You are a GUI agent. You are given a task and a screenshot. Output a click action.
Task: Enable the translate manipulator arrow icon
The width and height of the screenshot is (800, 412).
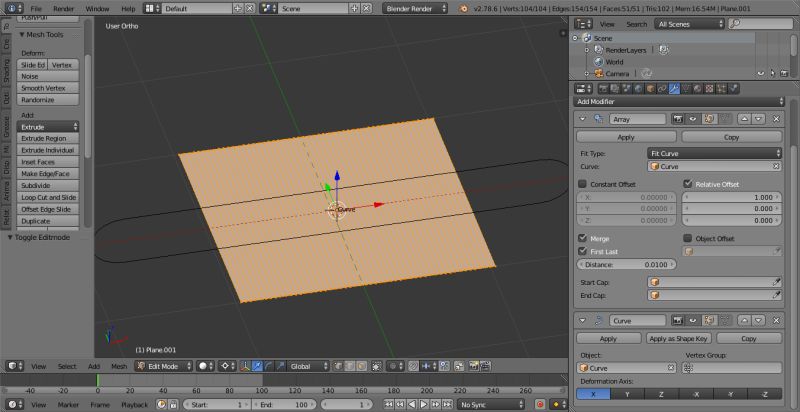257,366
